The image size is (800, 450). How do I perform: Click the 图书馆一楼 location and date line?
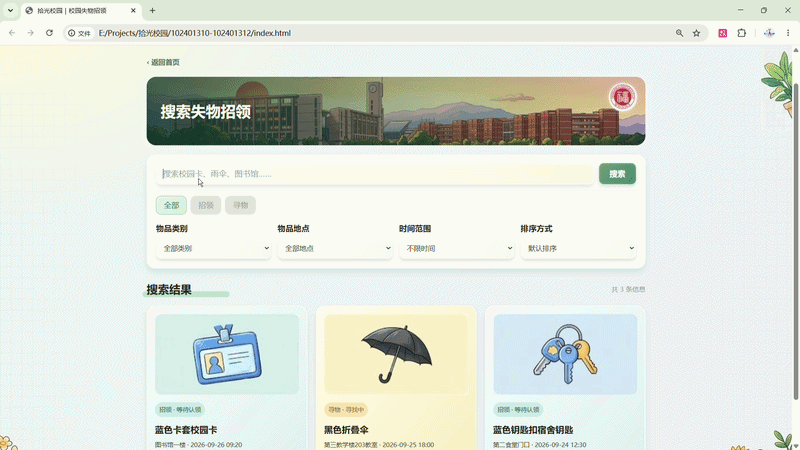point(198,445)
